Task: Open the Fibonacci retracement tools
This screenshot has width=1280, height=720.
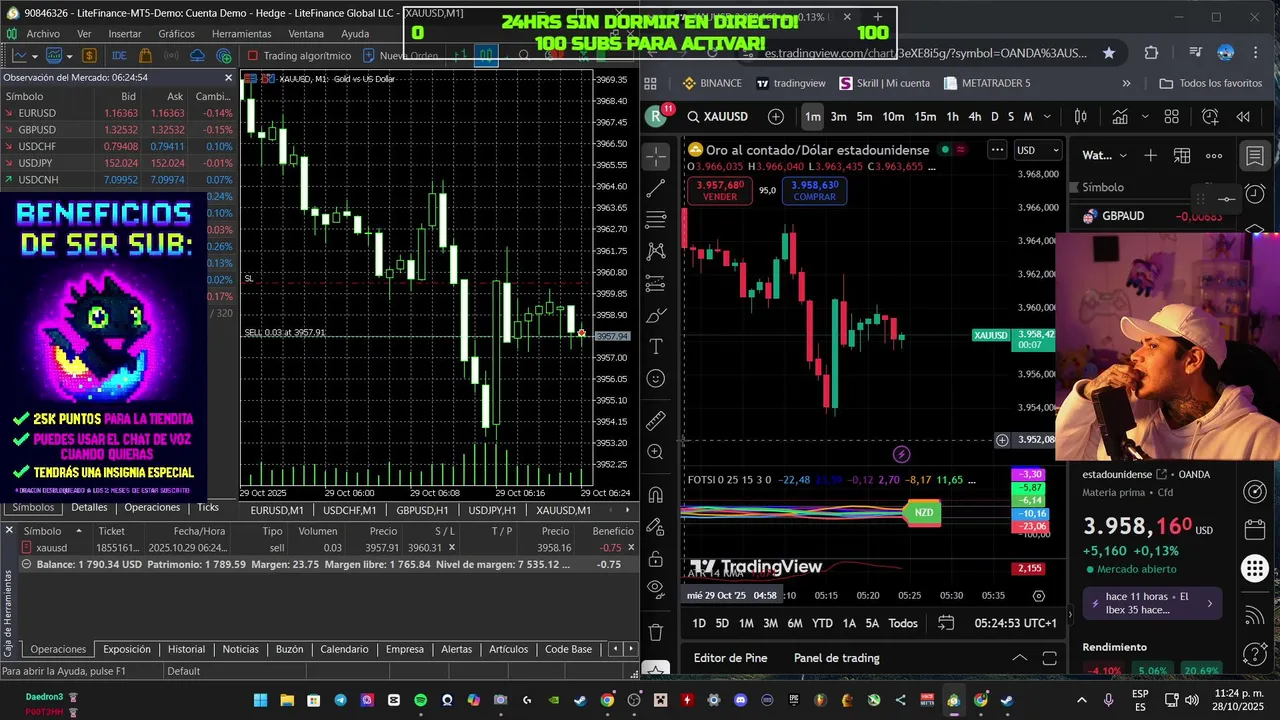Action: tap(656, 220)
